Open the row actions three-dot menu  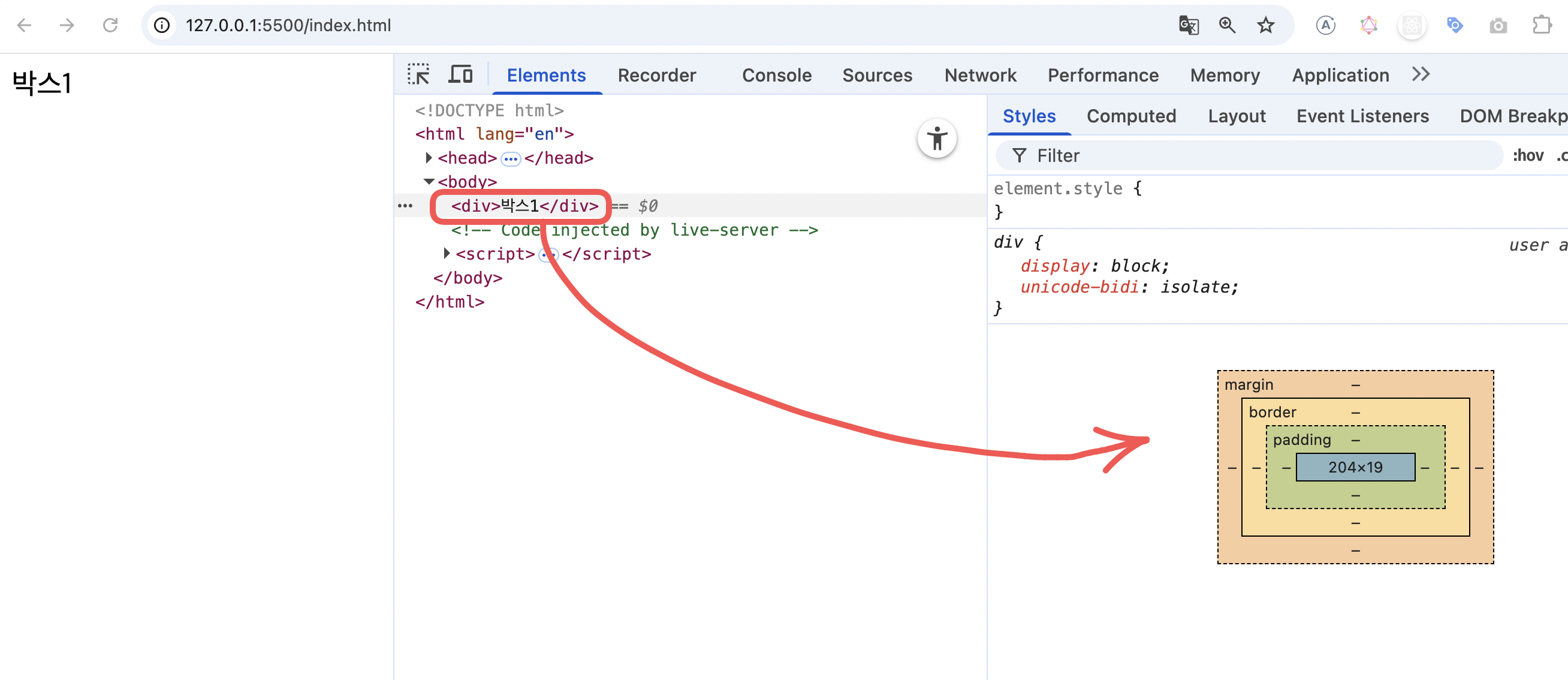click(405, 206)
